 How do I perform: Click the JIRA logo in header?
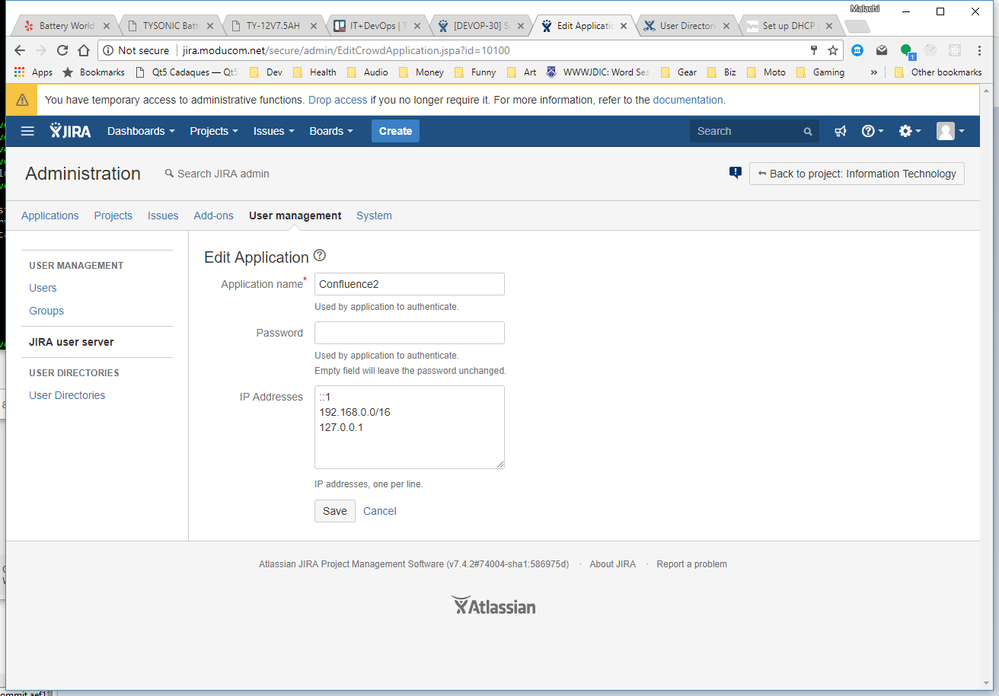pos(70,131)
